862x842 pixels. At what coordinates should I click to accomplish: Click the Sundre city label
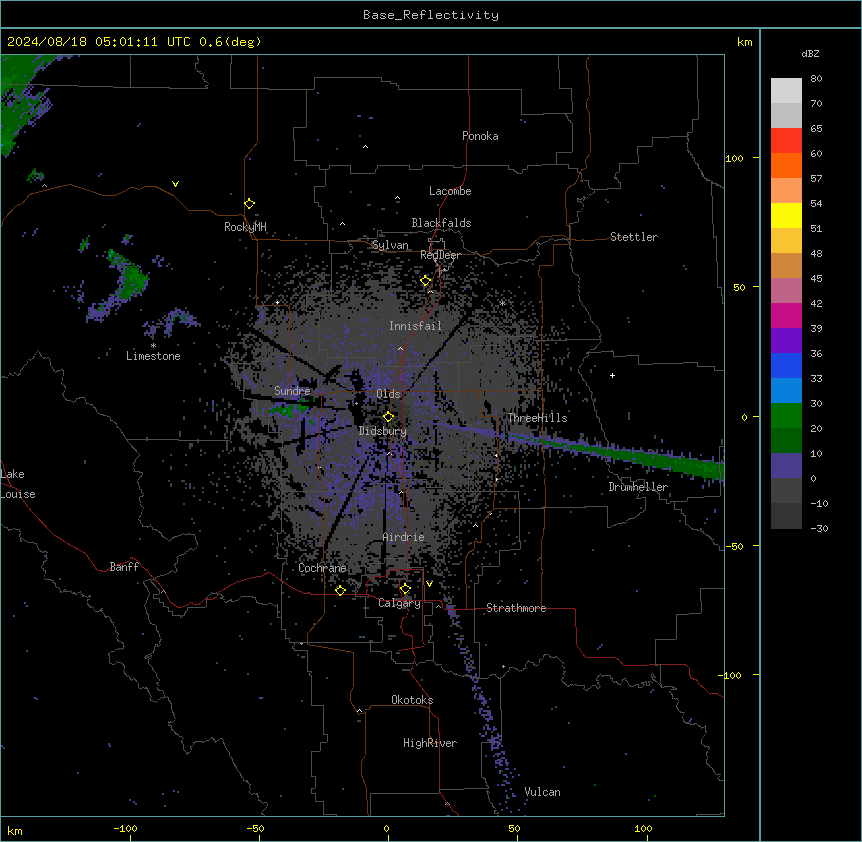pos(292,391)
